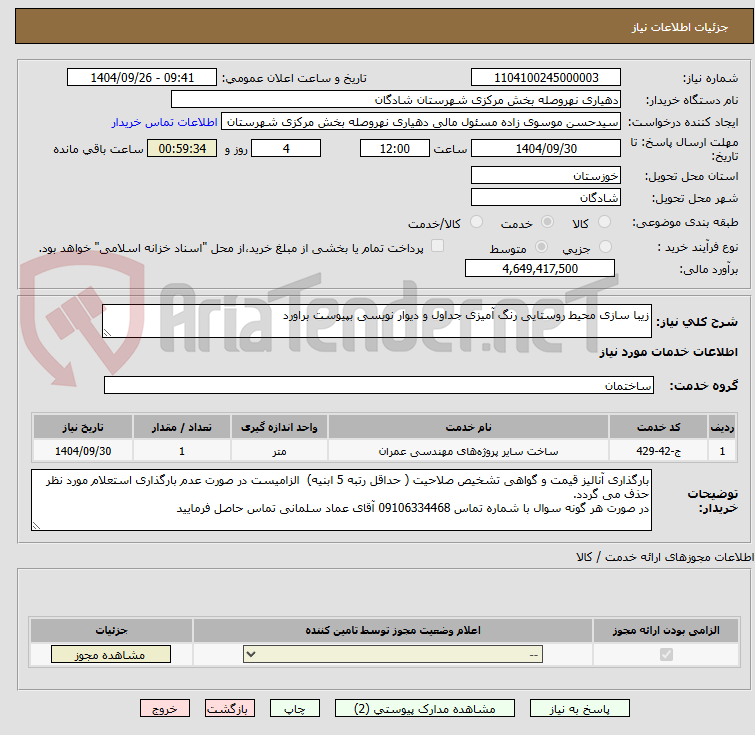This screenshot has width=755, height=735.
Task: Click the row number cell in ردیف column
Action: (722, 451)
